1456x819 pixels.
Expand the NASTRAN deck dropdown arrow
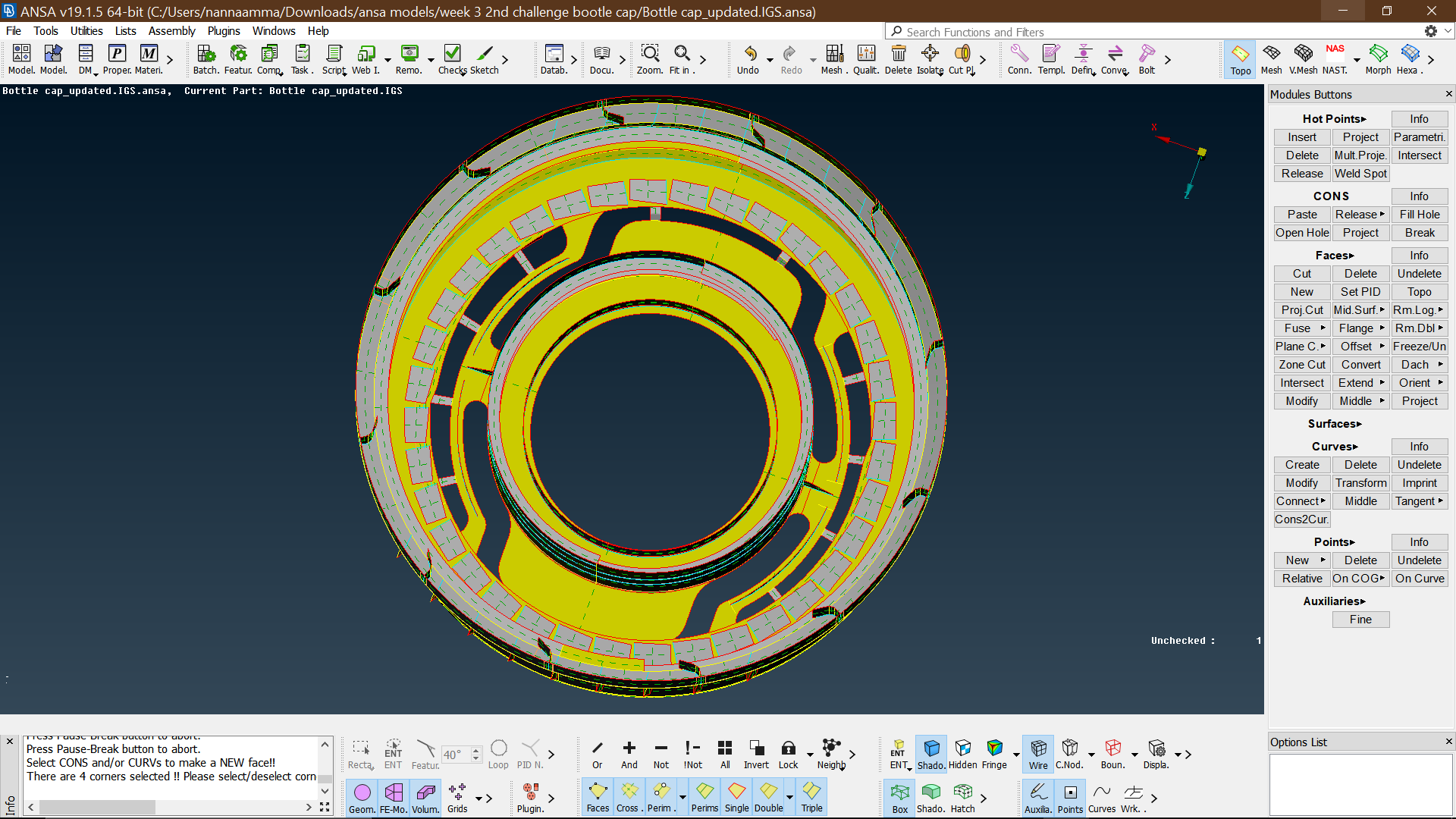pos(1357,60)
